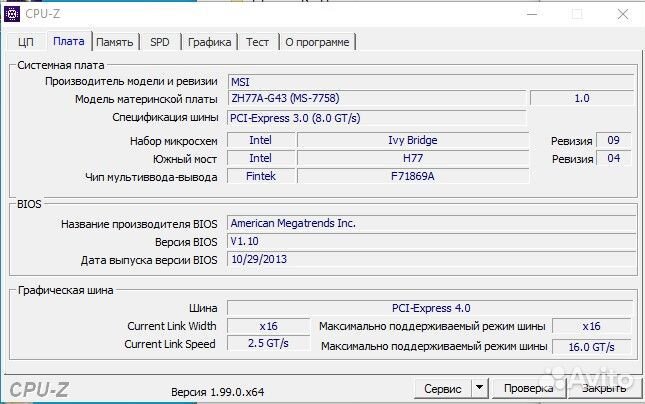Click the Ivy Bridge chipset value
The height and width of the screenshot is (404, 645).
click(x=413, y=140)
